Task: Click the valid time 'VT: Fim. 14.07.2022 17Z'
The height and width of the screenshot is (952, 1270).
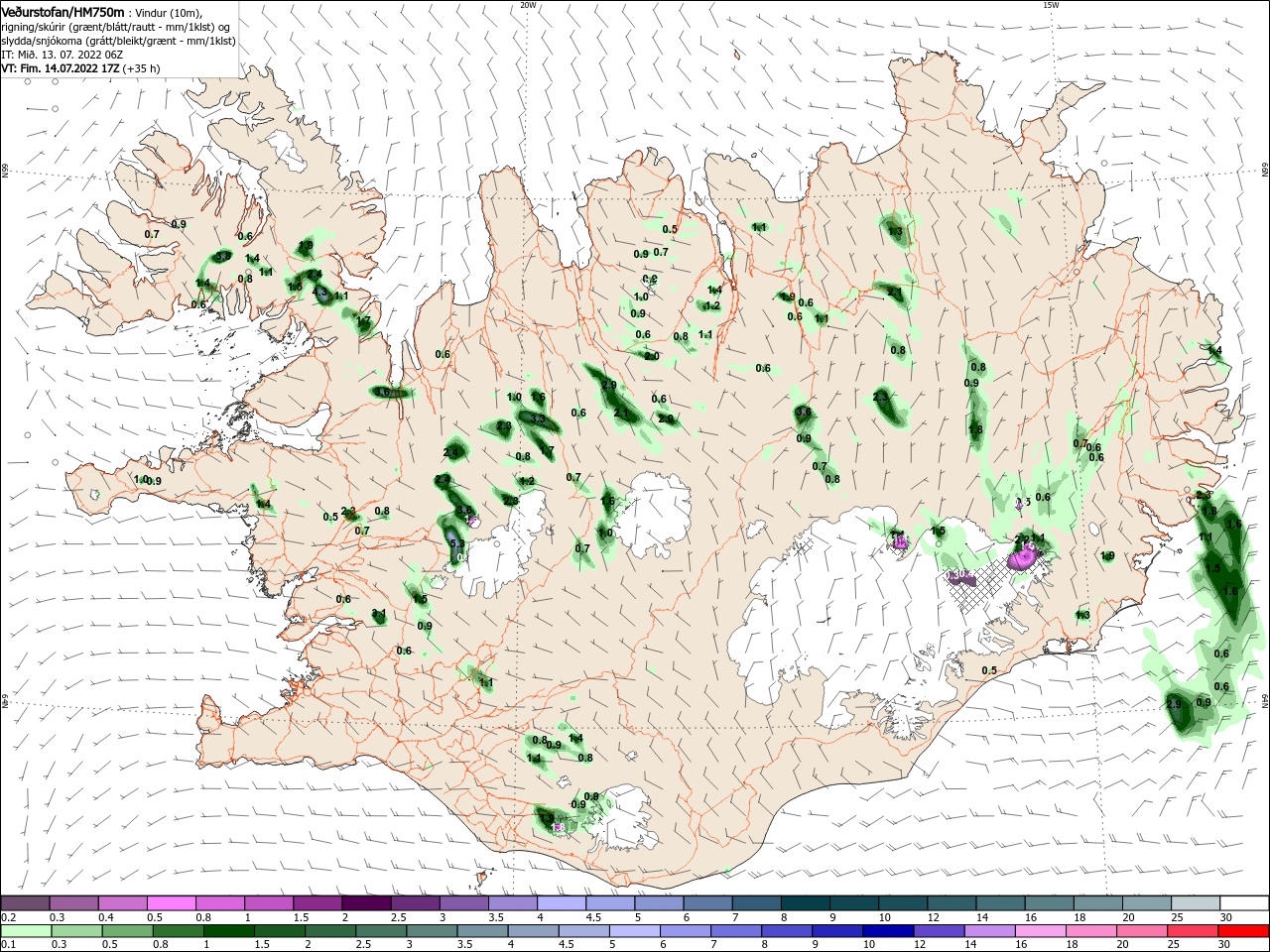Action: 61,68
